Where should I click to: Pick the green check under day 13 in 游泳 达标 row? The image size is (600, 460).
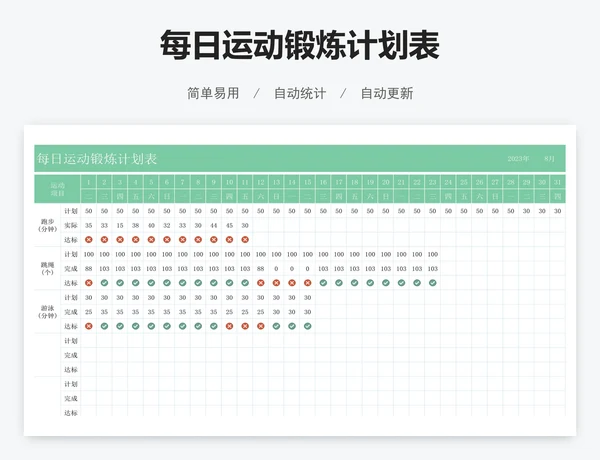coord(276,326)
